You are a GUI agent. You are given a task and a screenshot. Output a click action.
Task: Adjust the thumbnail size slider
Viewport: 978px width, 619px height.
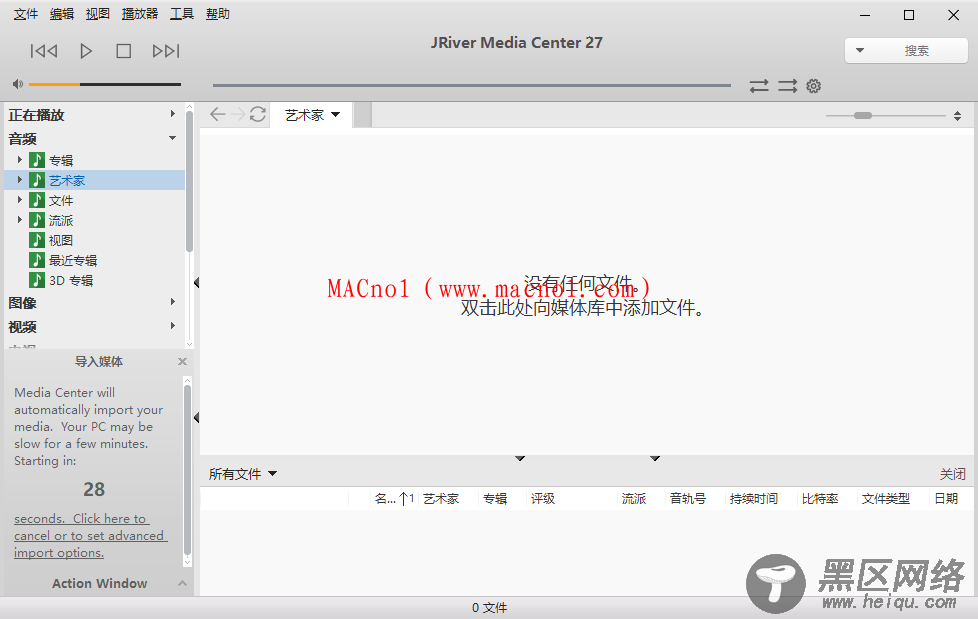886,115
